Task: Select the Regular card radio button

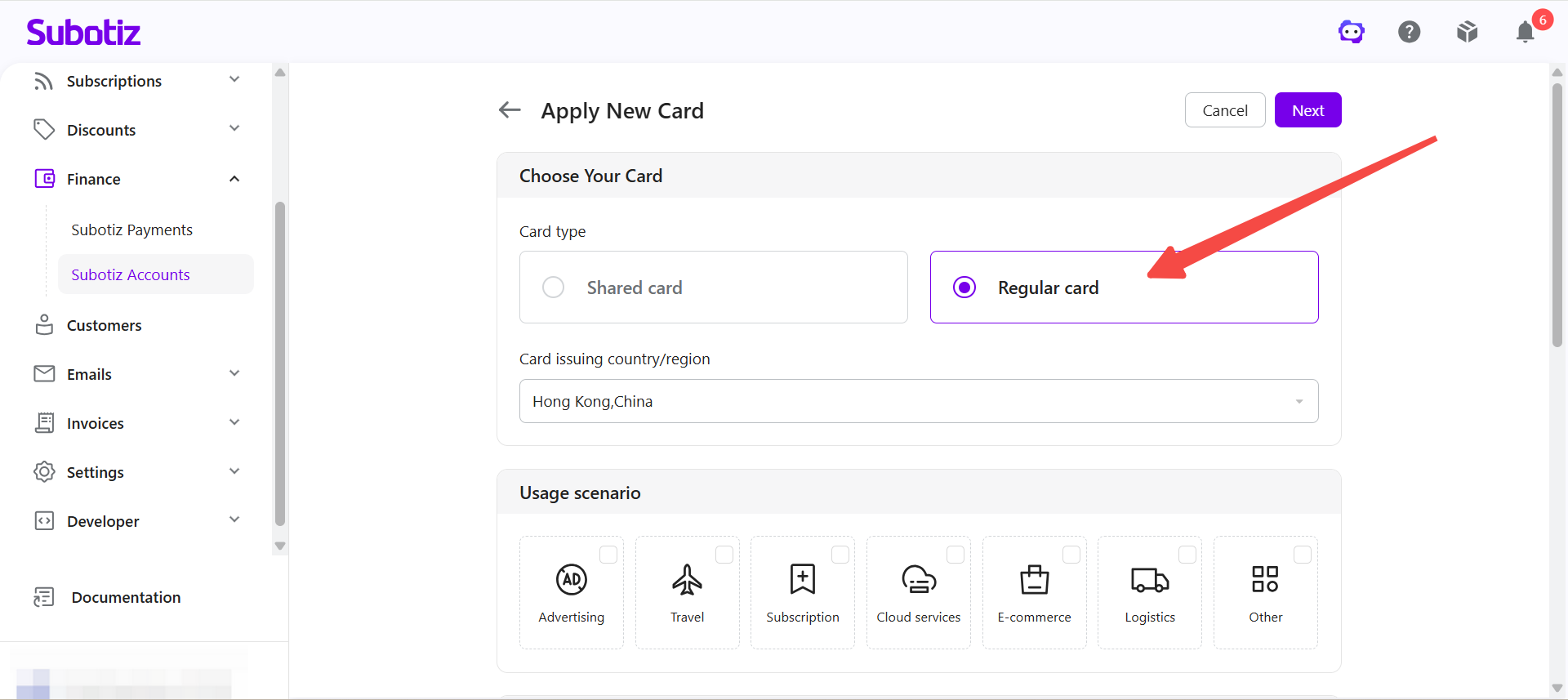Action: [x=964, y=288]
